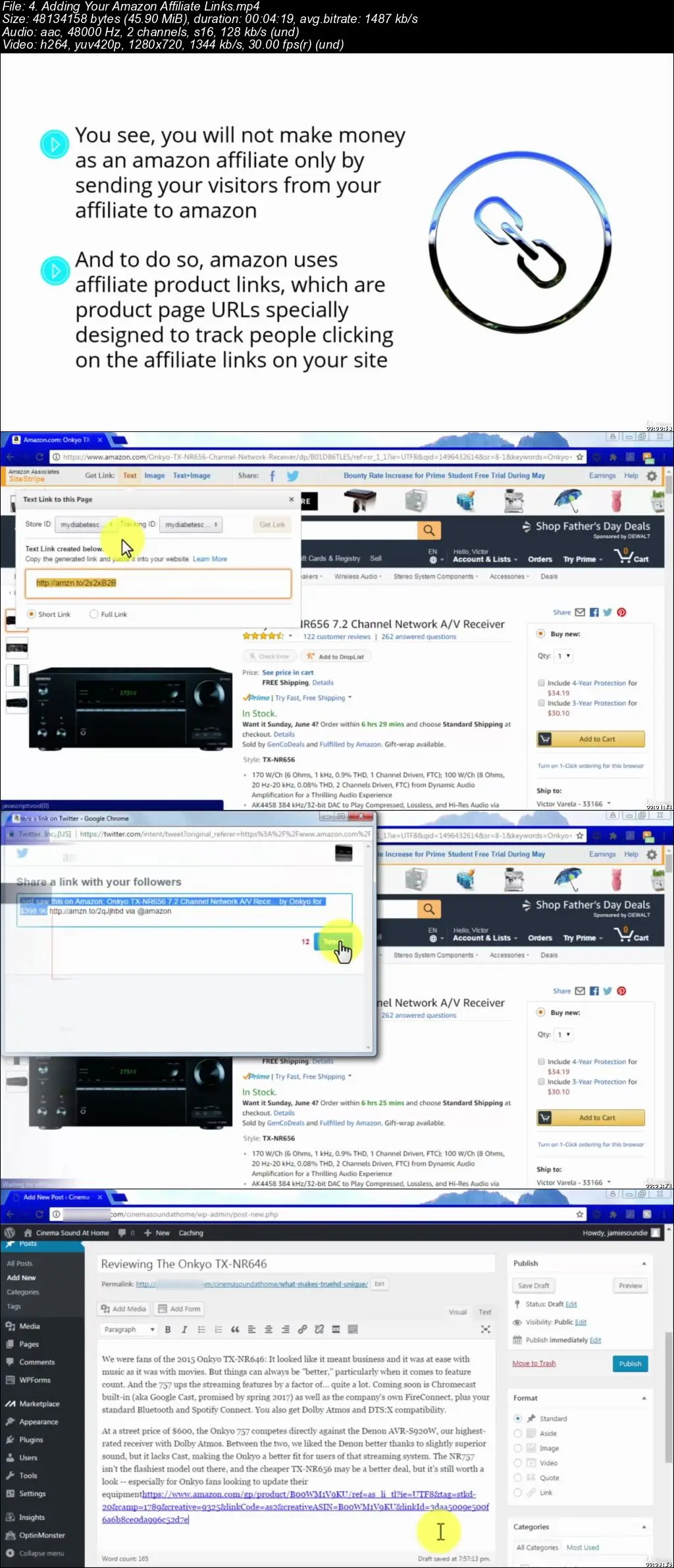Image resolution: width=674 pixels, height=1568 pixels.
Task: Click email share envelope in Text Link frame
Action: [580, 612]
